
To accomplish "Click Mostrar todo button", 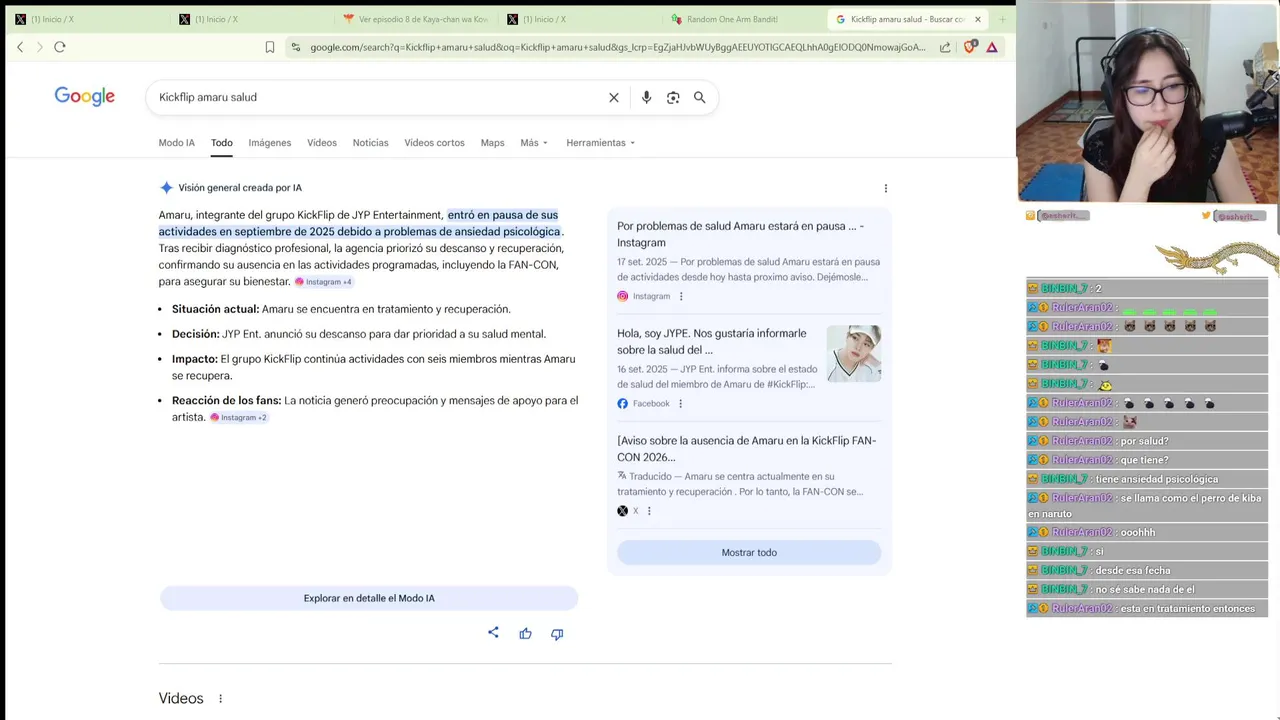I will (749, 552).
